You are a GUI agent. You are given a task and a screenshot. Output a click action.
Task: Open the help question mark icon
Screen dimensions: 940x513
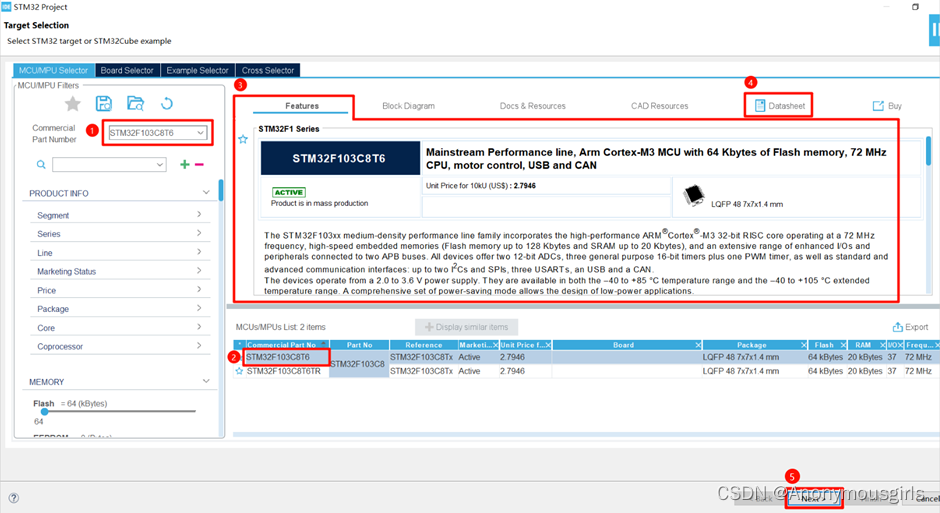[x=14, y=498]
